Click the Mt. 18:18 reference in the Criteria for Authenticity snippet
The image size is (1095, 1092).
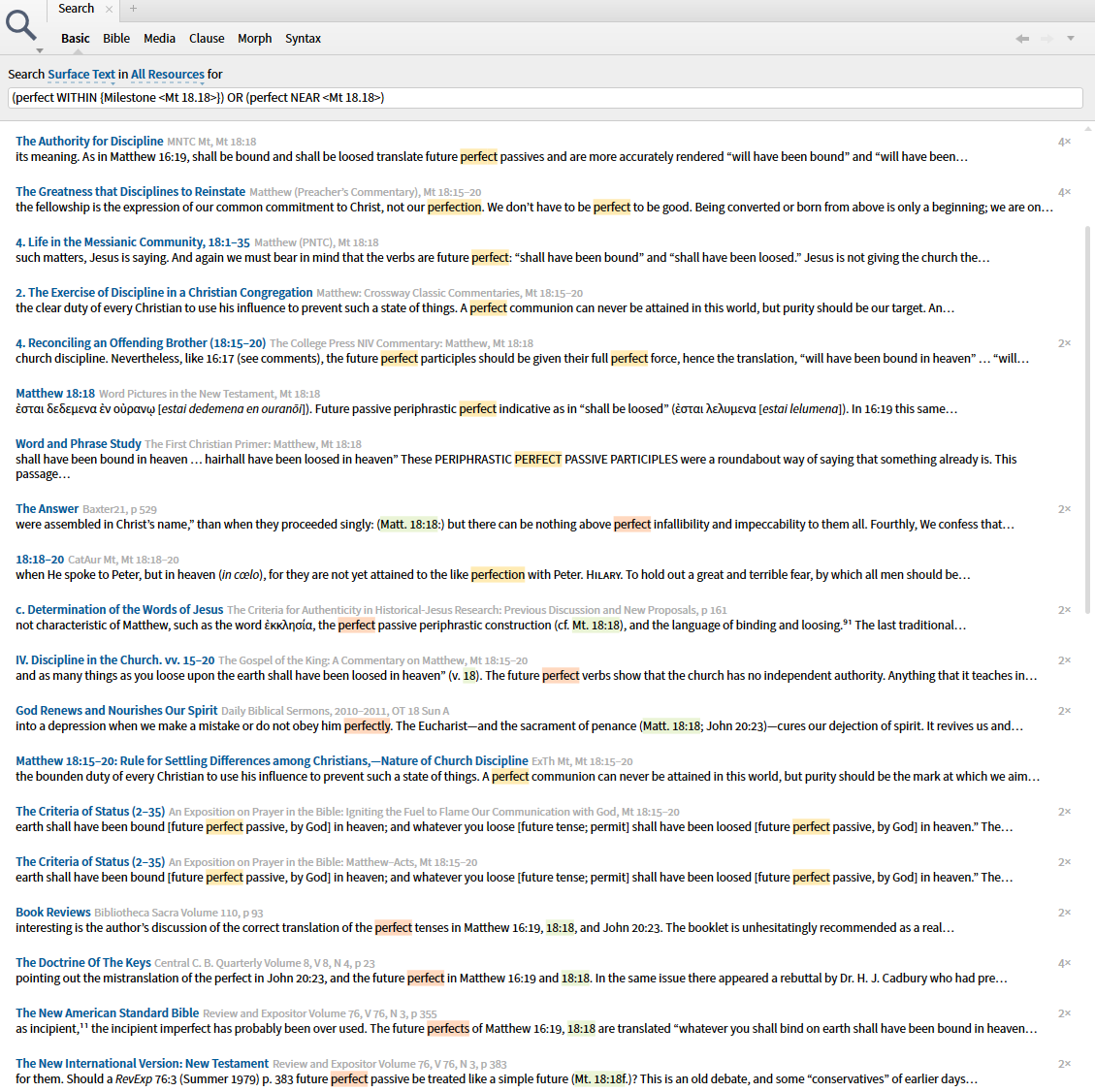click(x=596, y=625)
